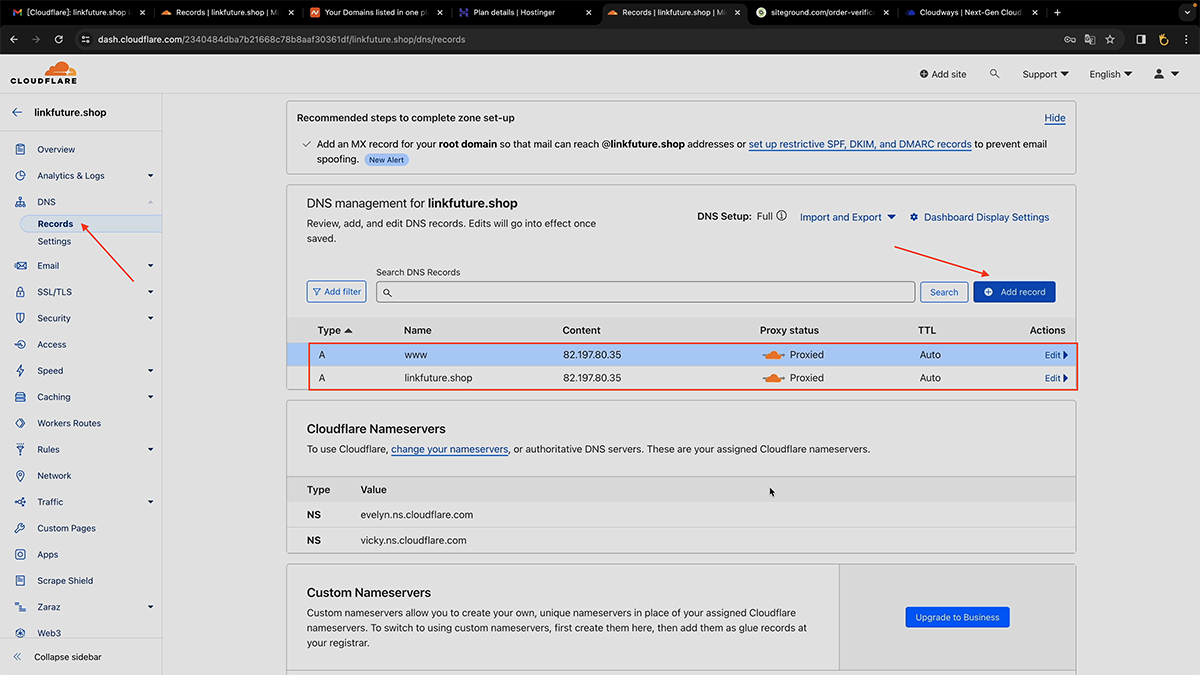Click the orange Proxied cloud in the www row
The width and height of the screenshot is (1200, 675).
[x=773, y=355]
